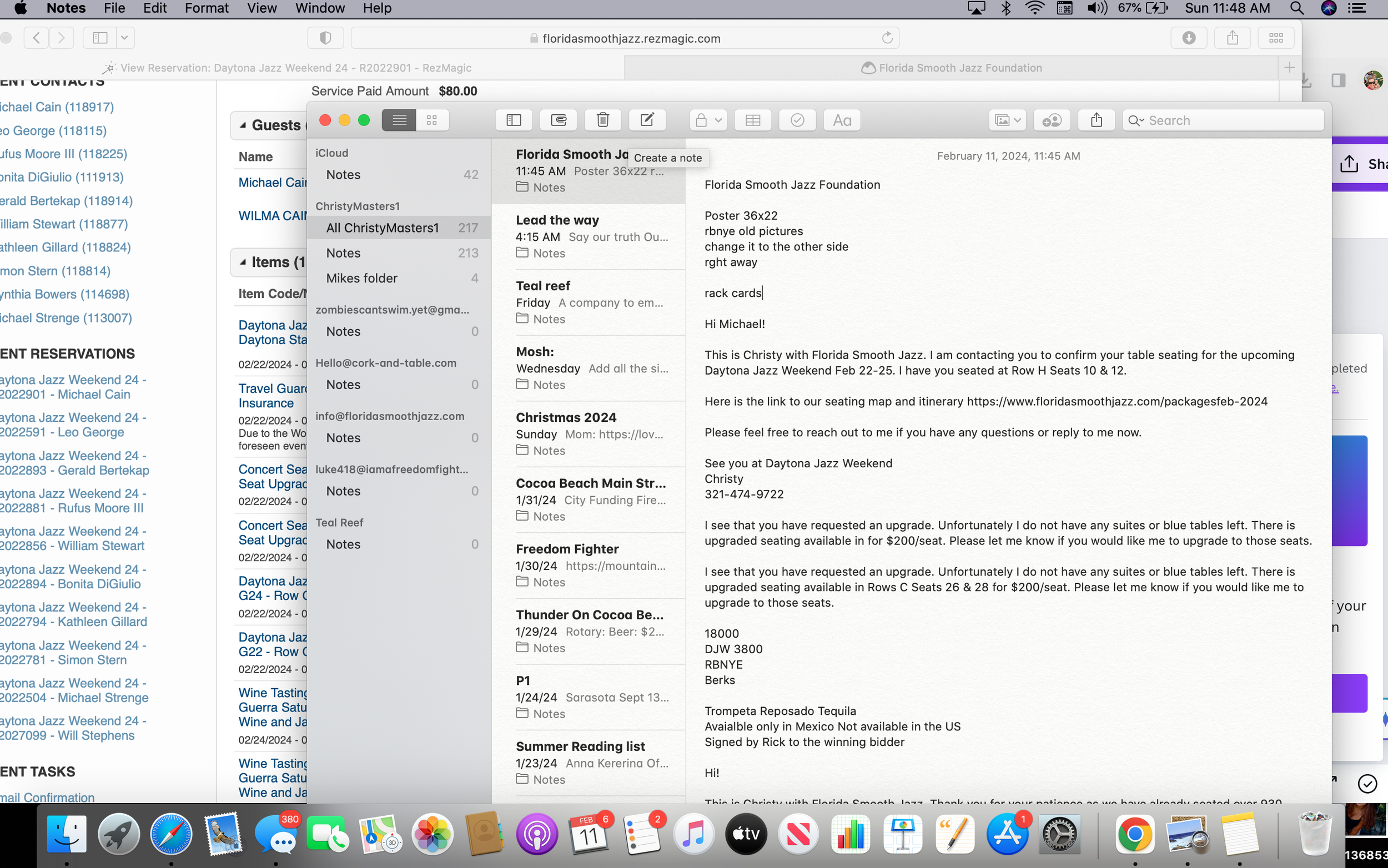Open the Teal reef note
The width and height of the screenshot is (1388, 868).
coord(589,302)
